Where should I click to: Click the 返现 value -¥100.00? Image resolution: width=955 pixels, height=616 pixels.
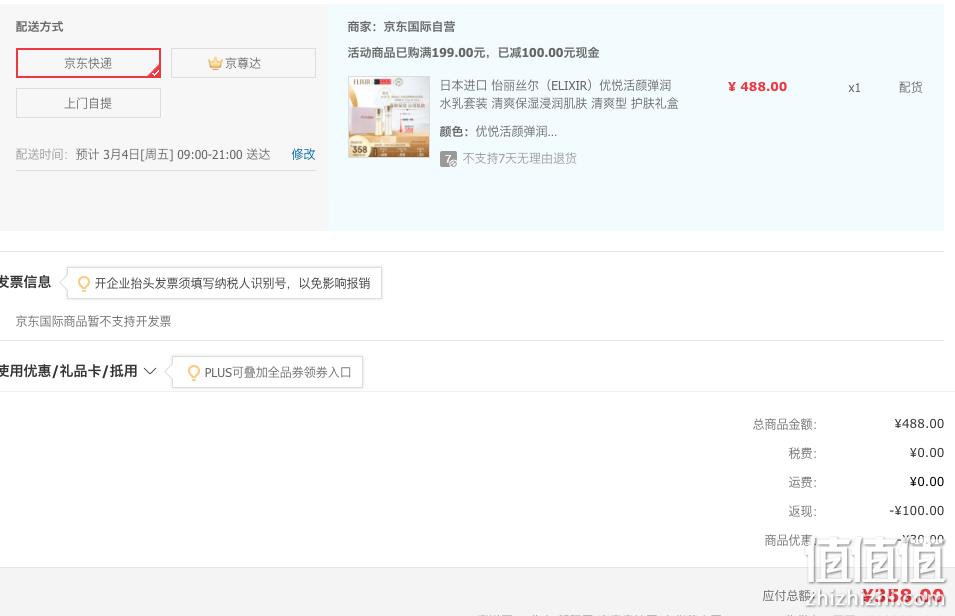pyautogui.click(x=917, y=511)
